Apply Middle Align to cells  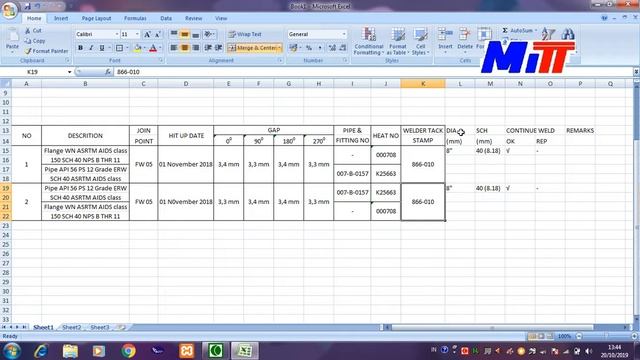point(185,34)
